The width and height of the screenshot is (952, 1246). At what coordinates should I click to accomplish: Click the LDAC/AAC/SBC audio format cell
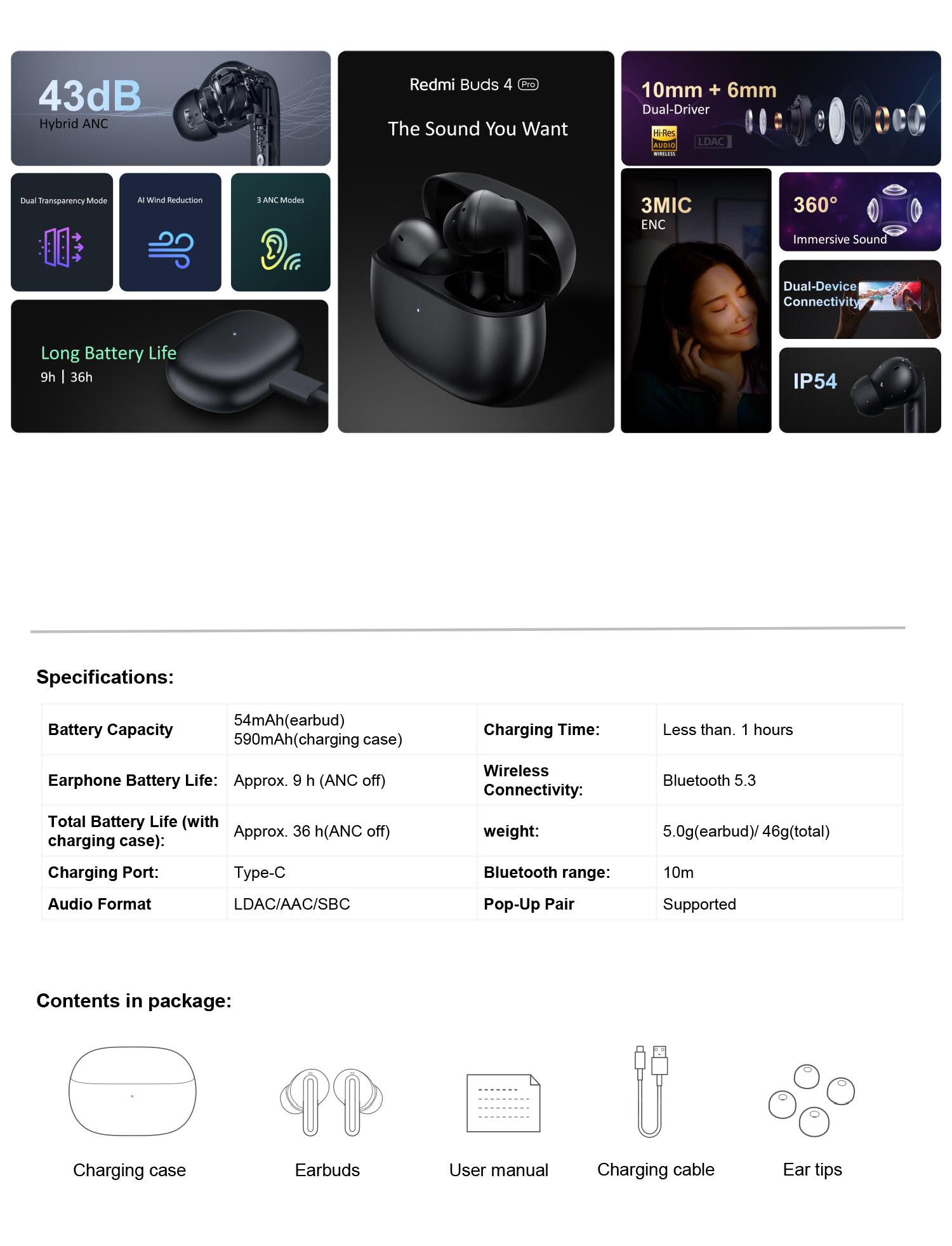(x=352, y=904)
